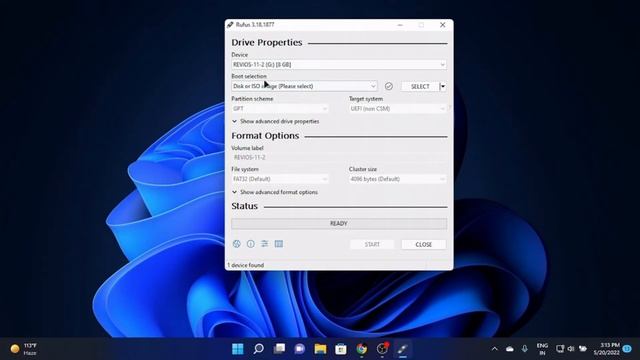The image size is (640, 360).
Task: Click the CLOSE button
Action: [x=424, y=244]
